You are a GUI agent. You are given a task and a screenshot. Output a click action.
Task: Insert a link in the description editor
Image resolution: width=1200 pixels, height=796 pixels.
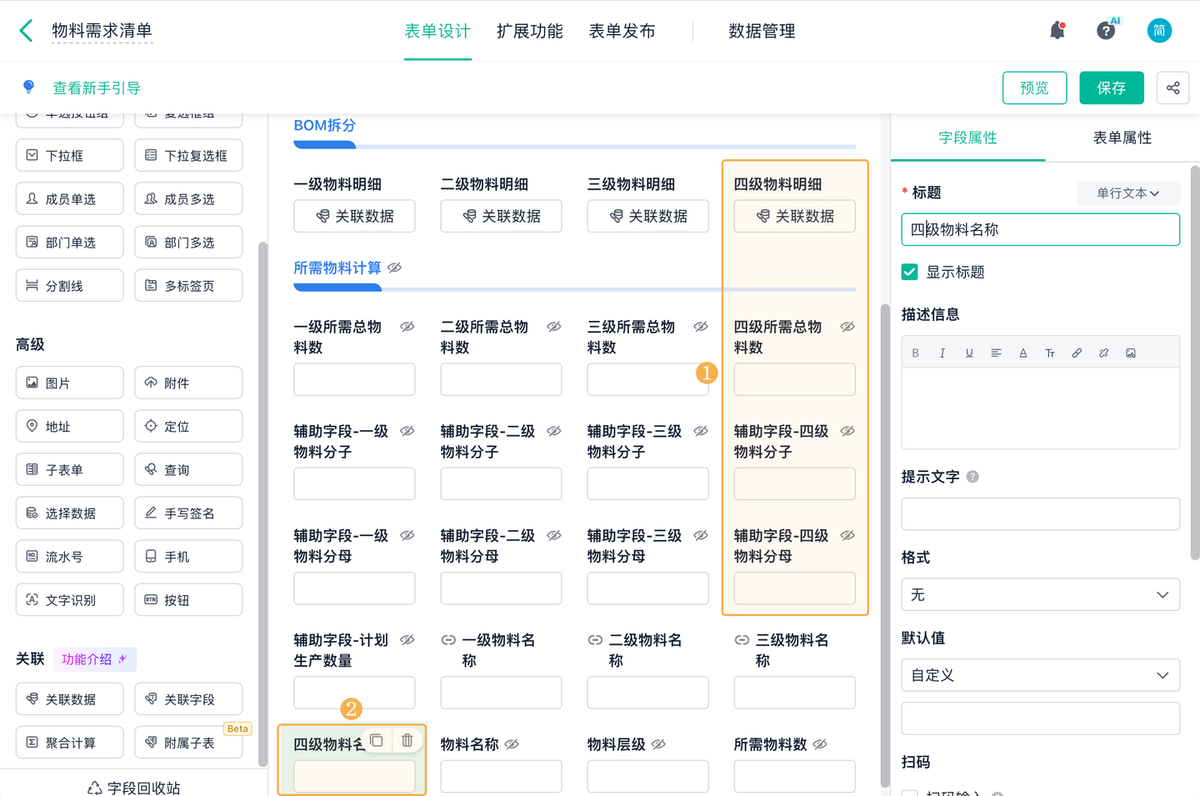coord(1077,353)
